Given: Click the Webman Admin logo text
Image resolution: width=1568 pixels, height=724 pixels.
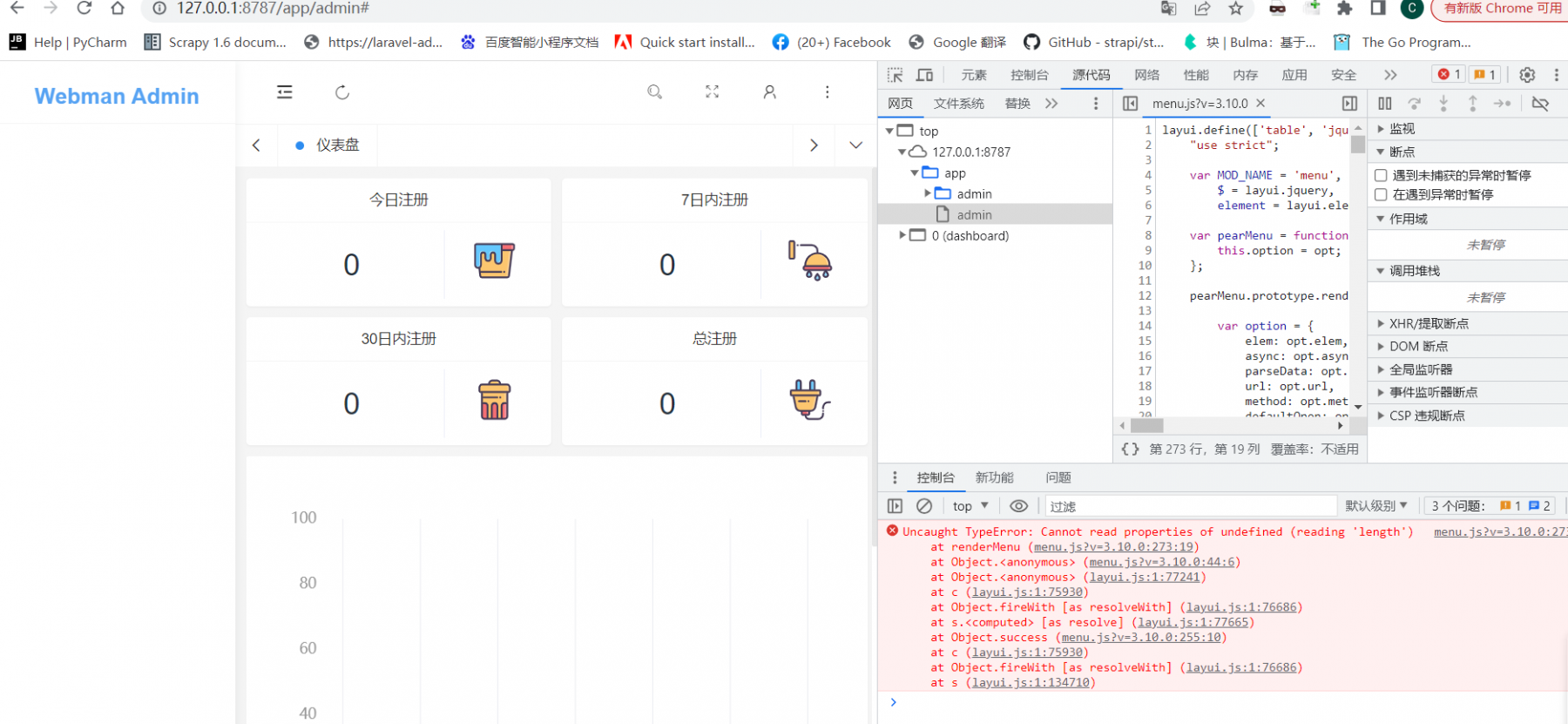Looking at the screenshot, I should [x=117, y=96].
